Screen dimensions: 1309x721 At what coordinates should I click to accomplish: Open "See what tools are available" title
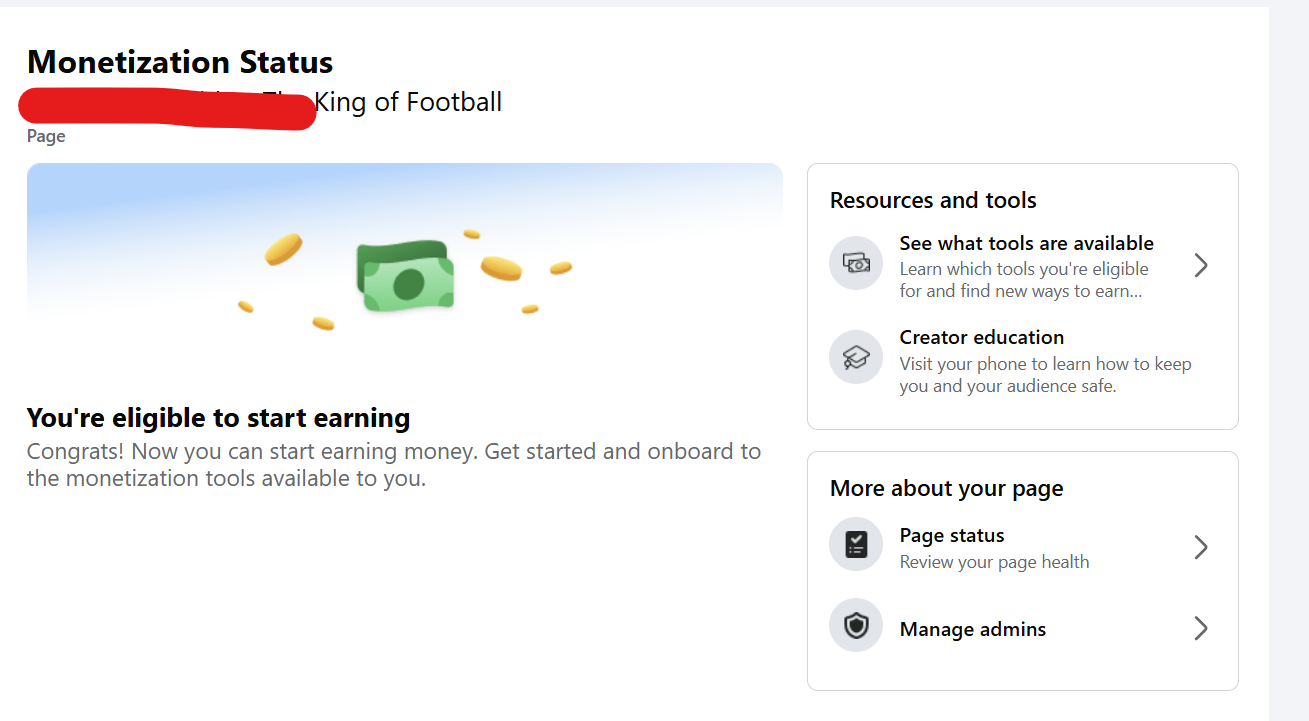(1026, 243)
